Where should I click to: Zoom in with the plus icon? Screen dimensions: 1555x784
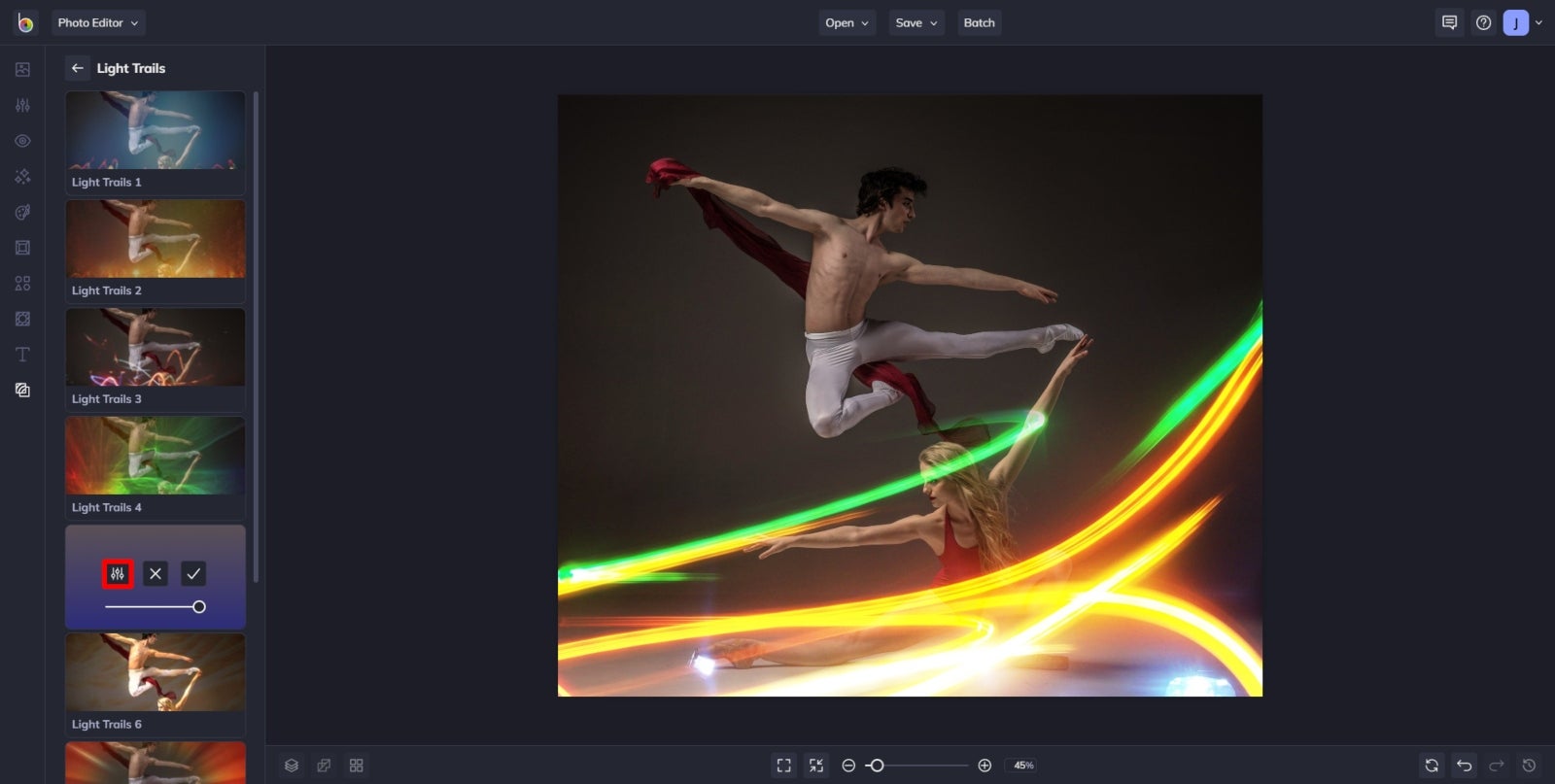point(985,766)
